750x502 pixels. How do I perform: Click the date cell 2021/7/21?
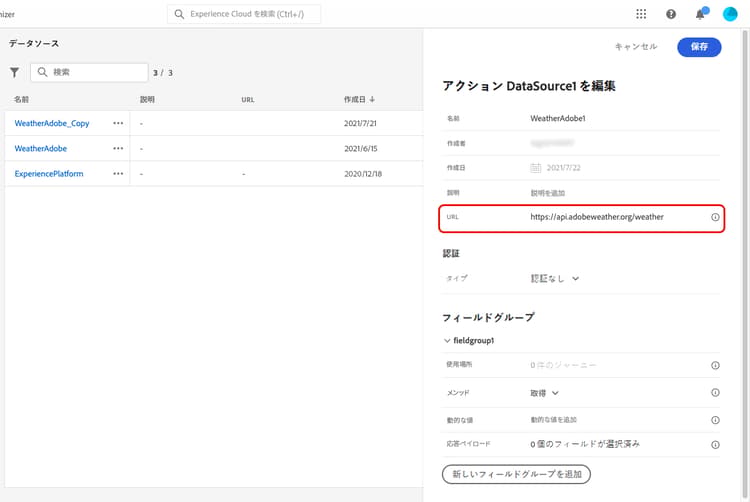point(360,123)
